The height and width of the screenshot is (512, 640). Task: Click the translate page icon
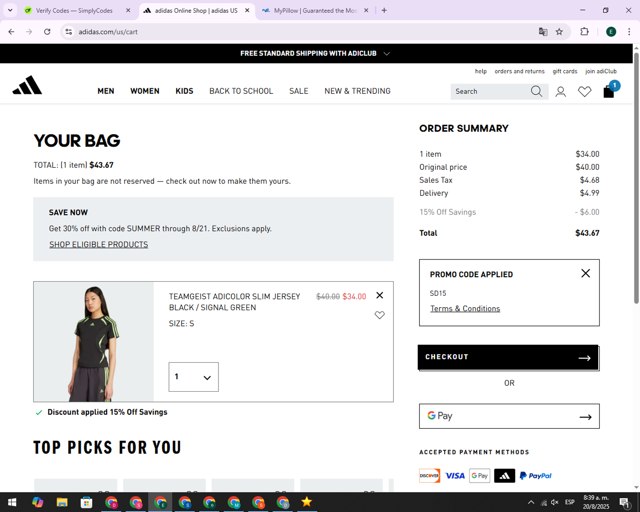[x=543, y=32]
